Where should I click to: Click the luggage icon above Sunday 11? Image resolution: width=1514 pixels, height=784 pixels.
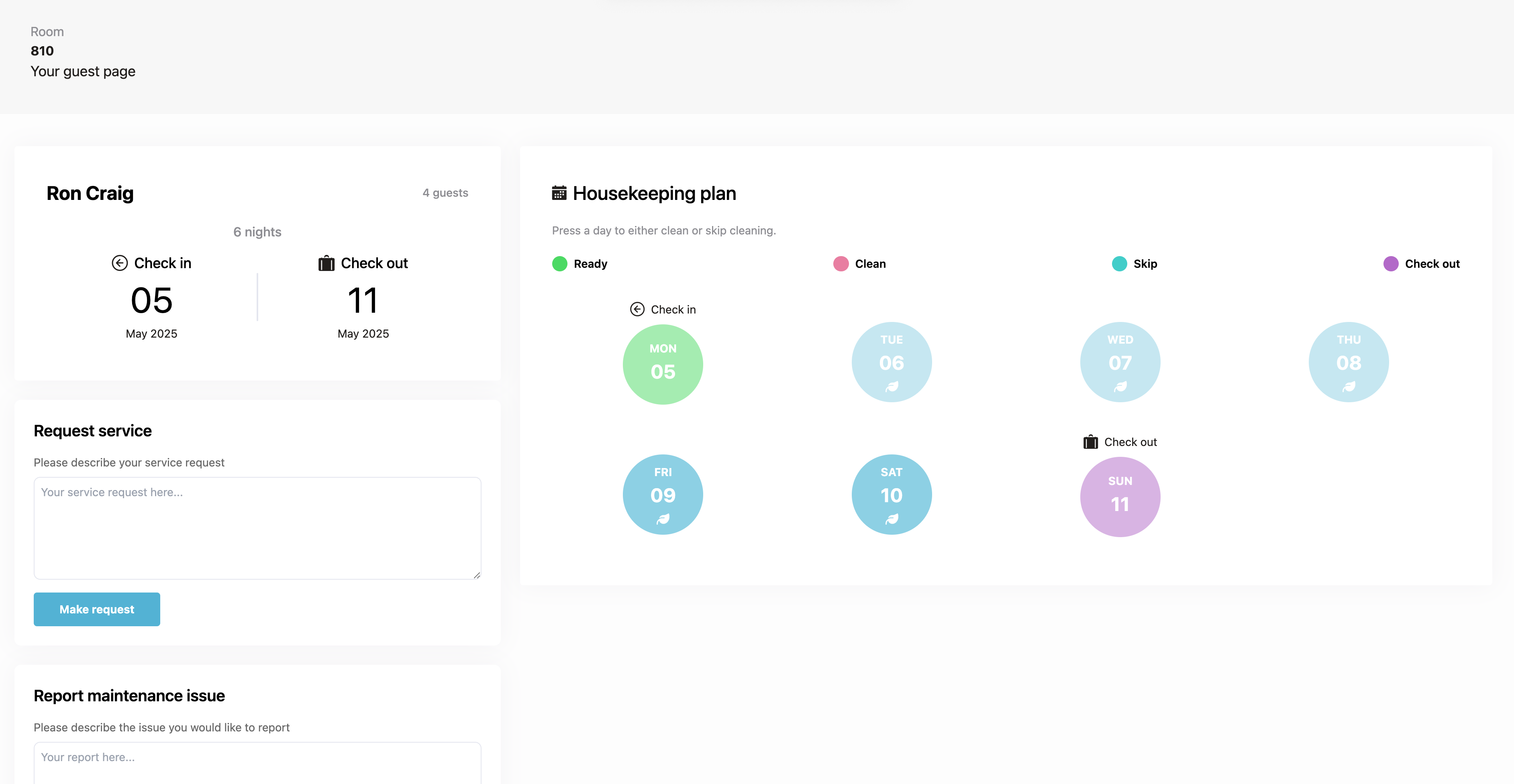click(x=1090, y=442)
